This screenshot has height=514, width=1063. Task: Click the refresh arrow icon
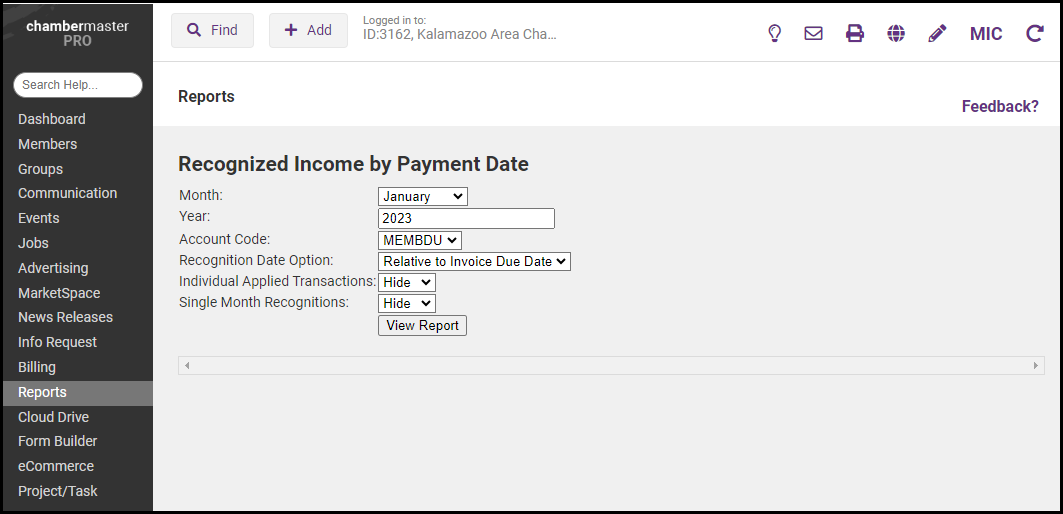tap(1035, 33)
